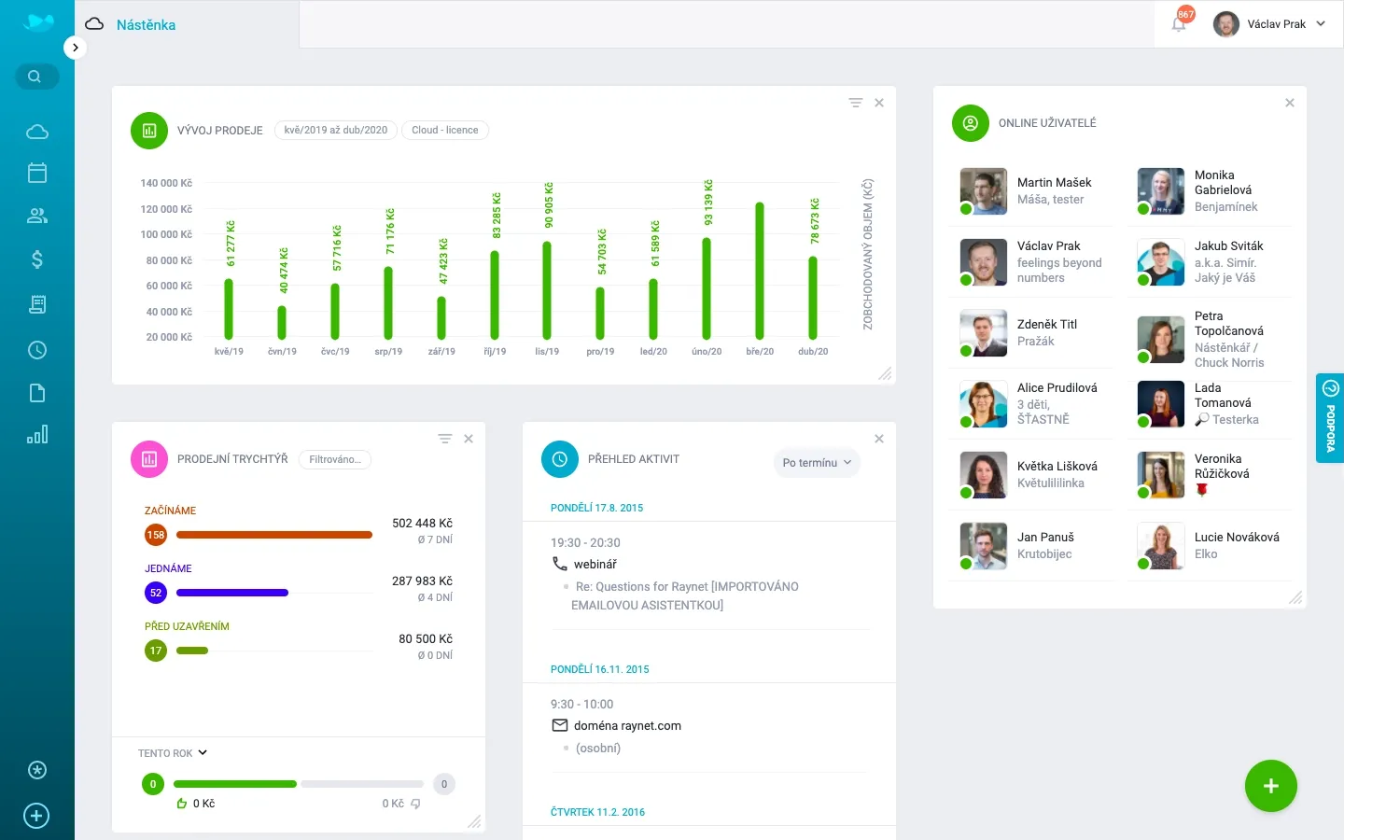Open the Podpora support side tab
Screen dimensions: 1400x840
pyautogui.click(x=1330, y=418)
